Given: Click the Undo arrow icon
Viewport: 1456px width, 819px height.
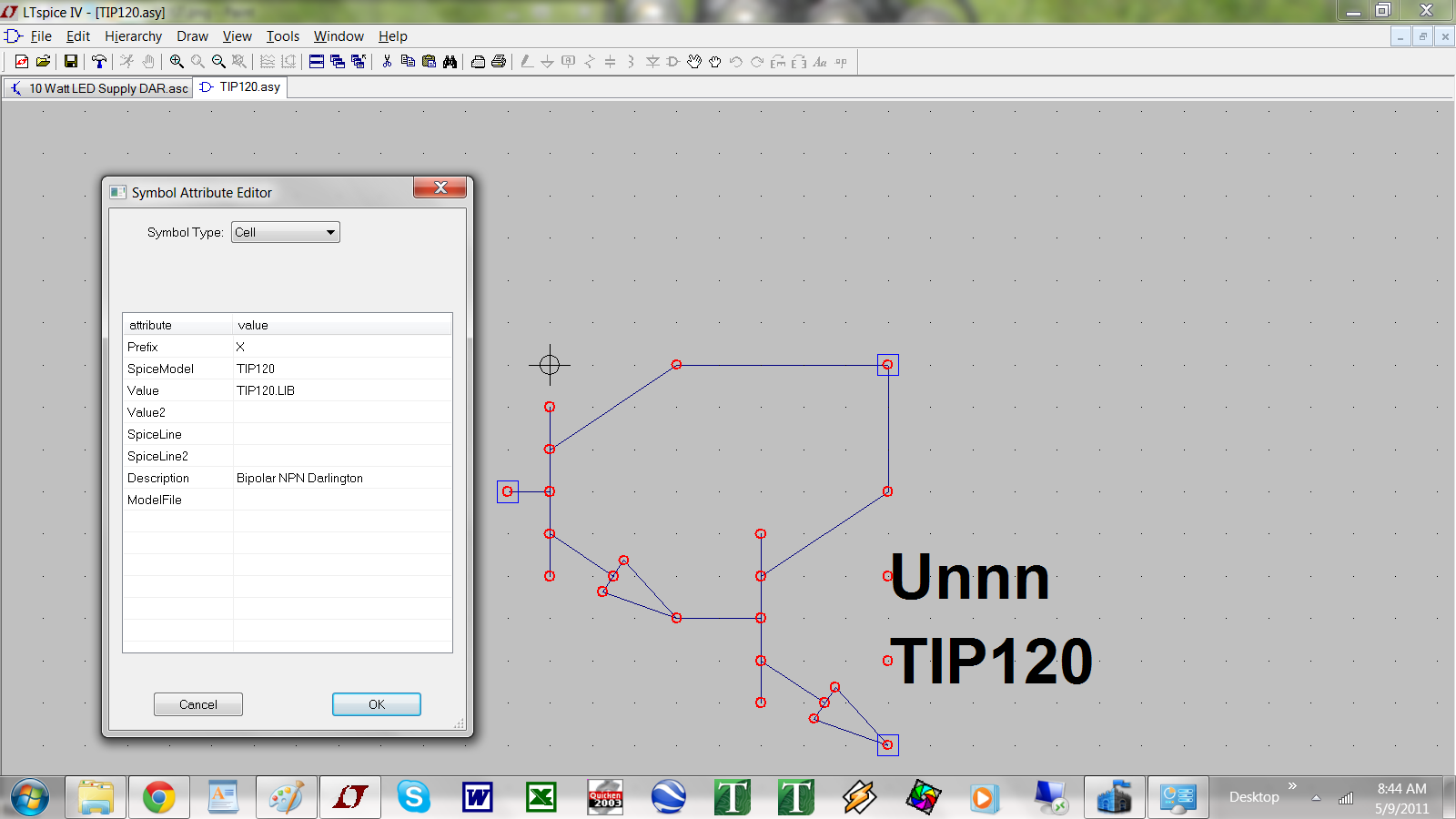Looking at the screenshot, I should coord(736,61).
